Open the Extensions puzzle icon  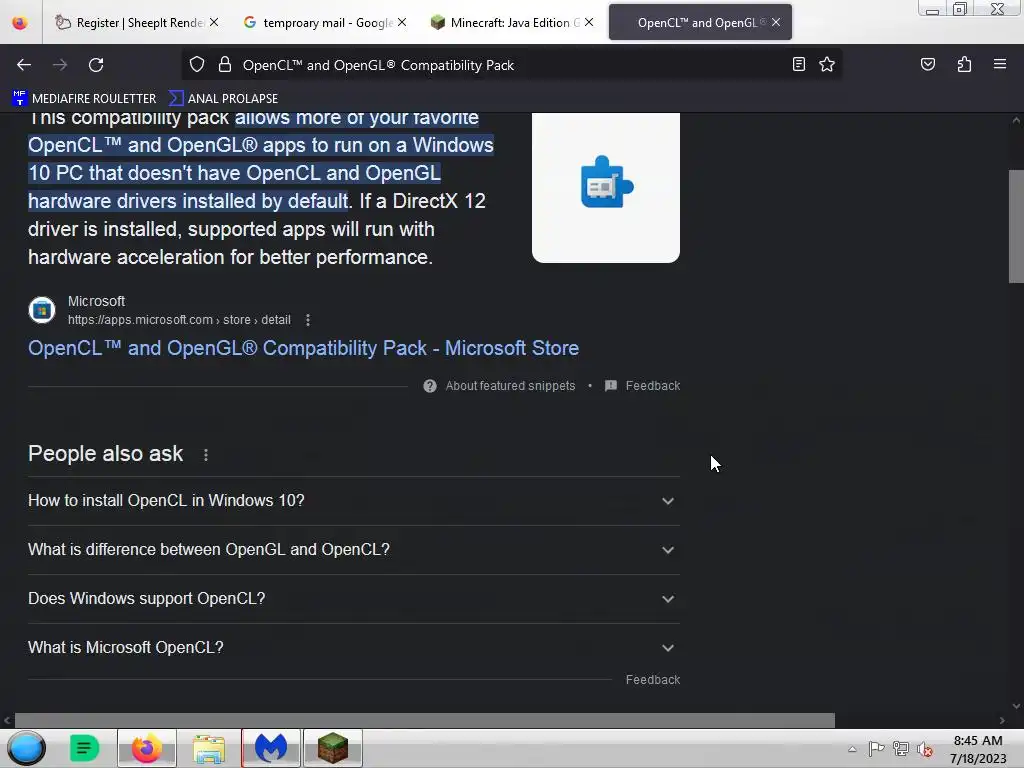[964, 64]
